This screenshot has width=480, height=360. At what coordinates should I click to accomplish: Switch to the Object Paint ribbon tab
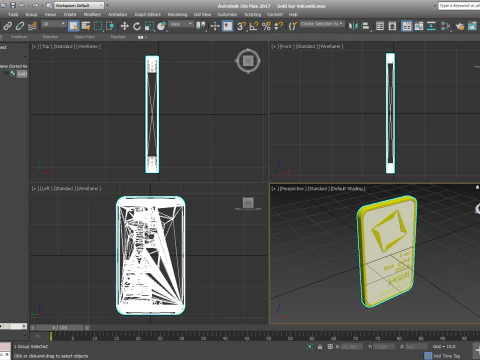pyautogui.click(x=84, y=37)
